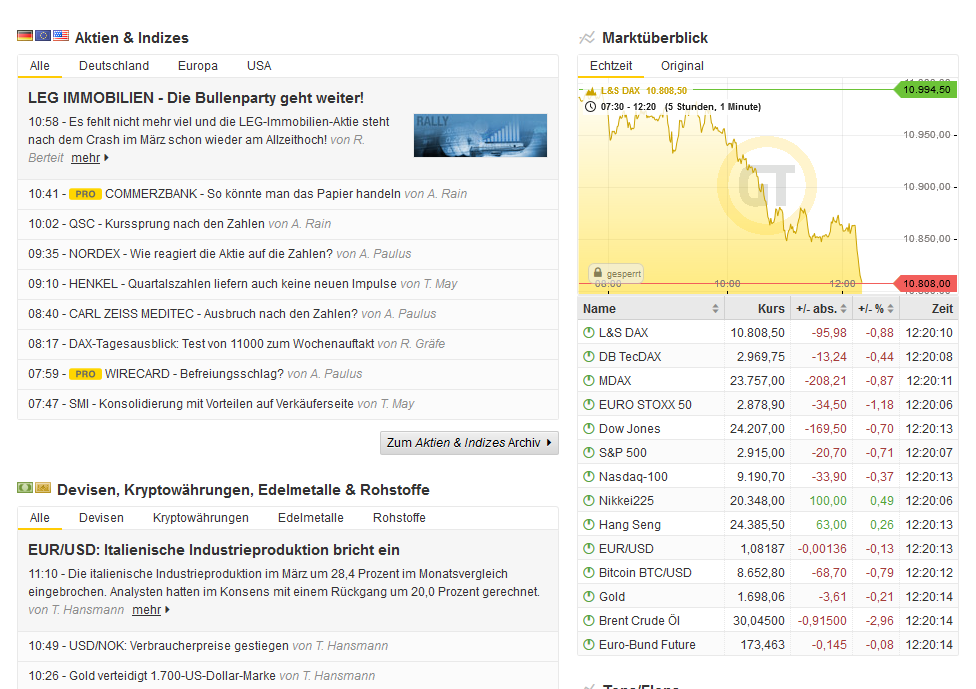Click the clock icon next to L&S DAX

(591, 332)
